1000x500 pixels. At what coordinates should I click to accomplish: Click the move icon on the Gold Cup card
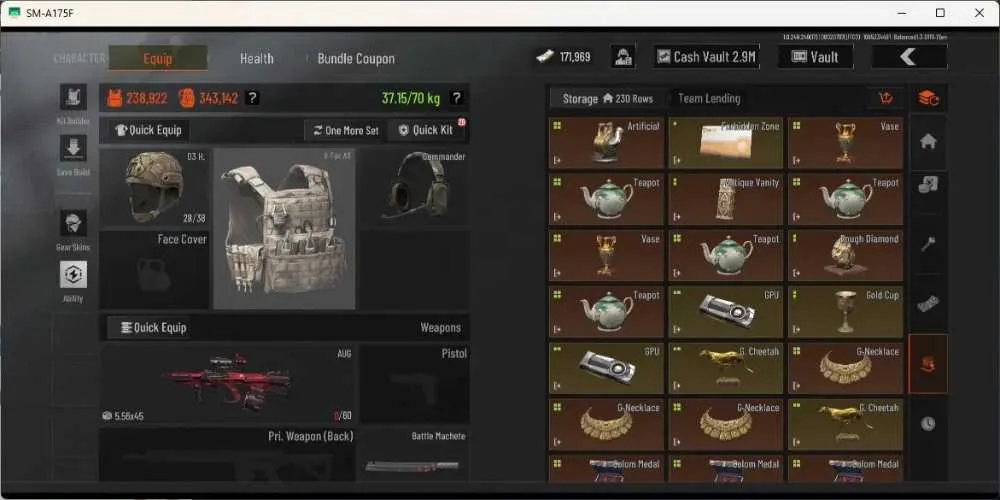point(797,329)
